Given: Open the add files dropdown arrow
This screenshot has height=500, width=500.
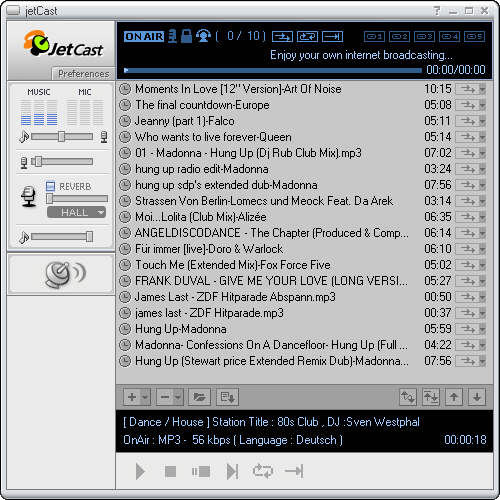Looking at the screenshot, I should pos(145,397).
